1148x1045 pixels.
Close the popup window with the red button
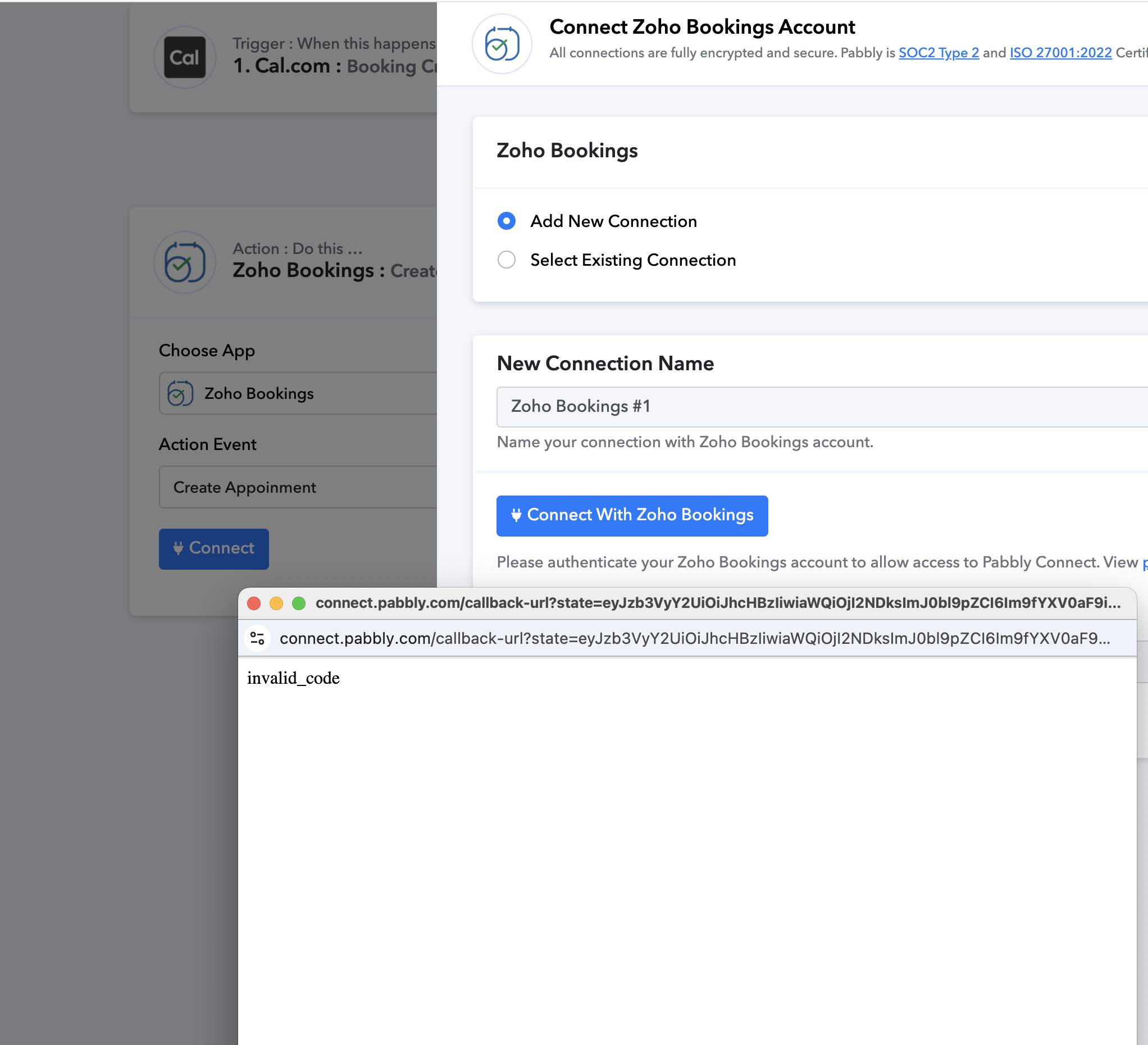coord(254,603)
